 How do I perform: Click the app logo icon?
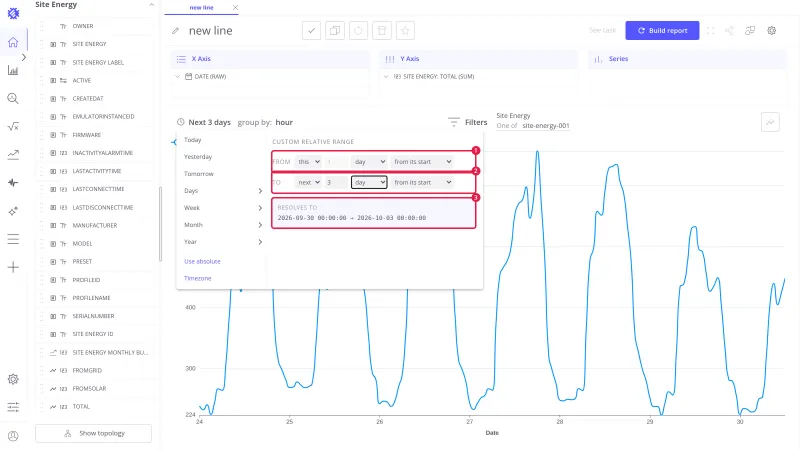[x=13, y=13]
